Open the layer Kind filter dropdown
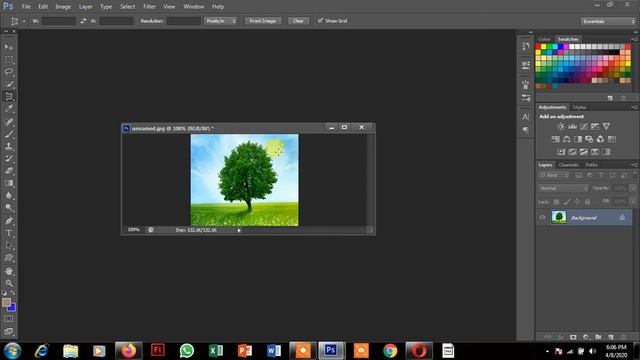Screen dimensions: 640x360 click(554, 176)
